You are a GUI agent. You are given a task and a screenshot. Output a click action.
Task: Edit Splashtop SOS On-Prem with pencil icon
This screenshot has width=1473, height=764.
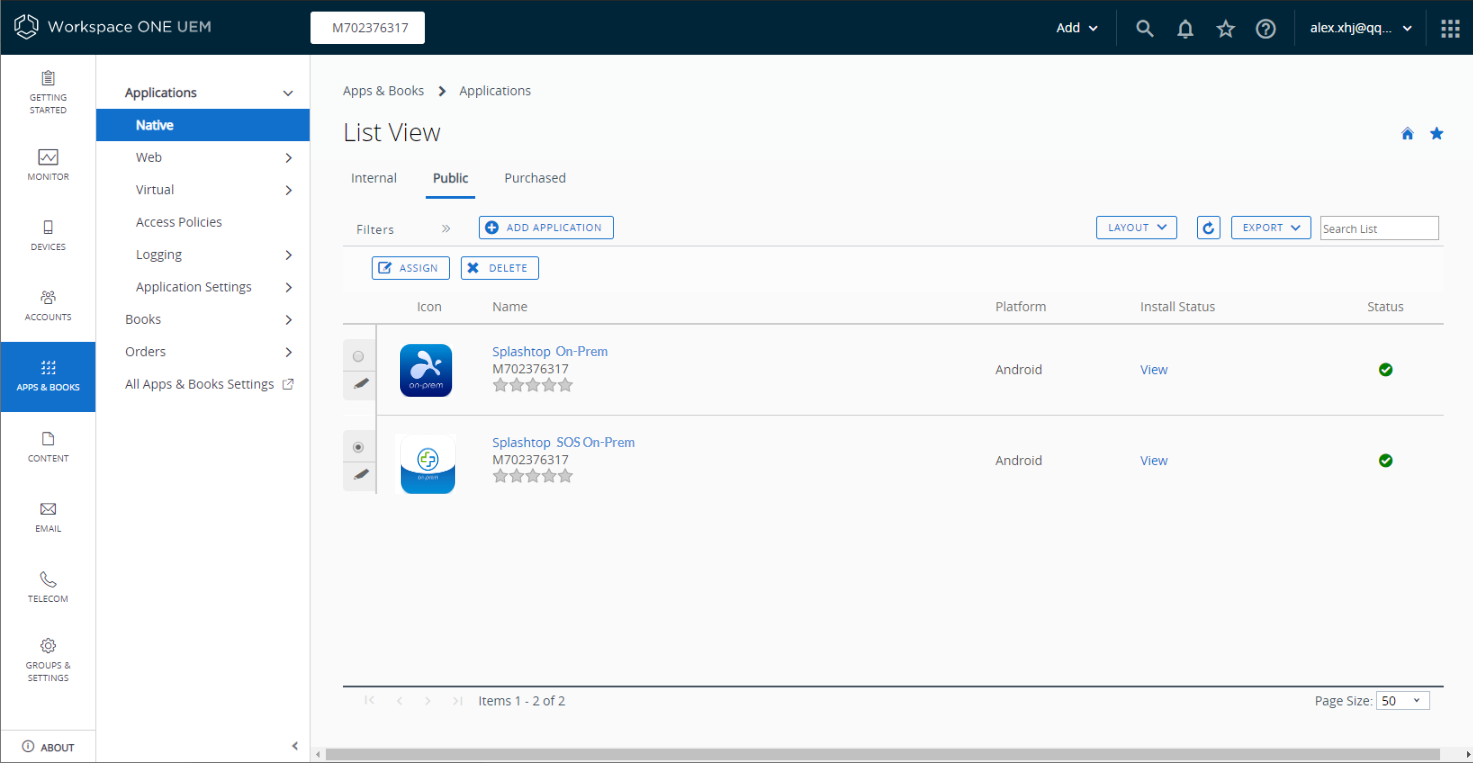360,475
